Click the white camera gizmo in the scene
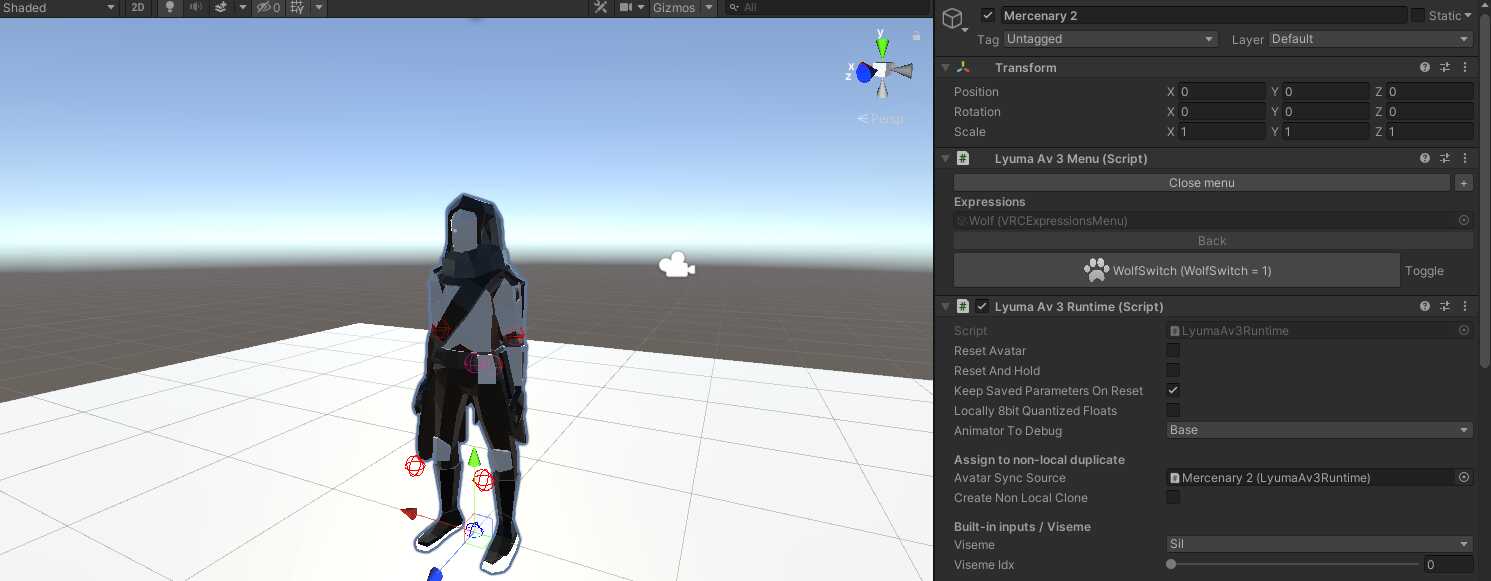This screenshot has height=581, width=1491. click(x=677, y=266)
